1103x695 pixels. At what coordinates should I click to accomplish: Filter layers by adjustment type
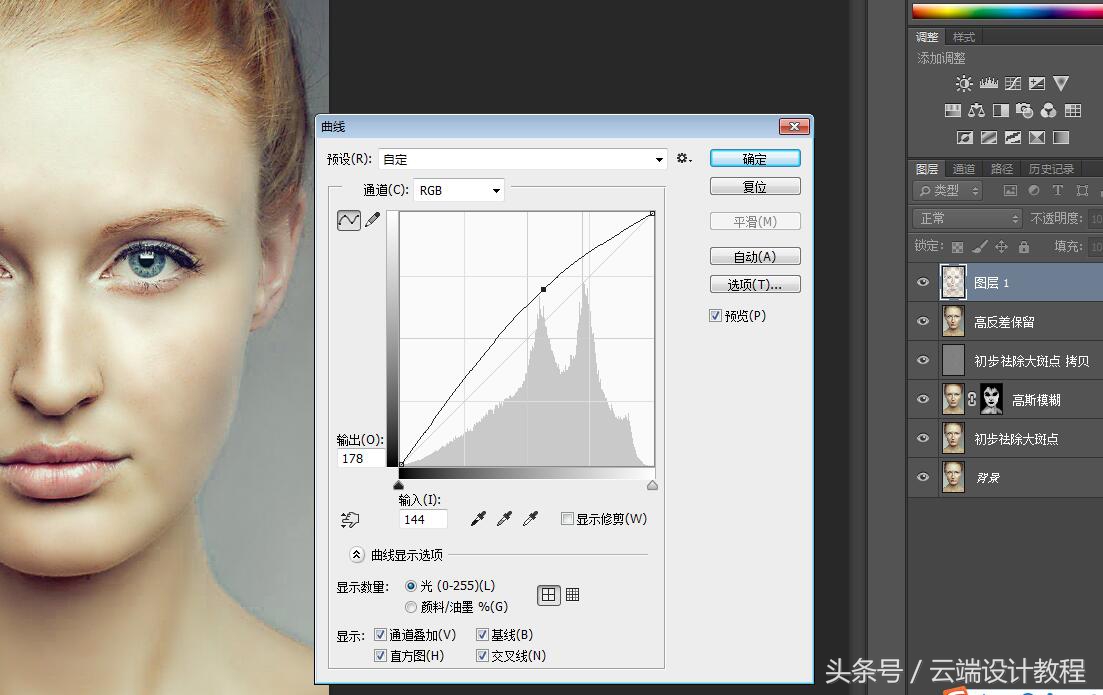(x=1034, y=191)
